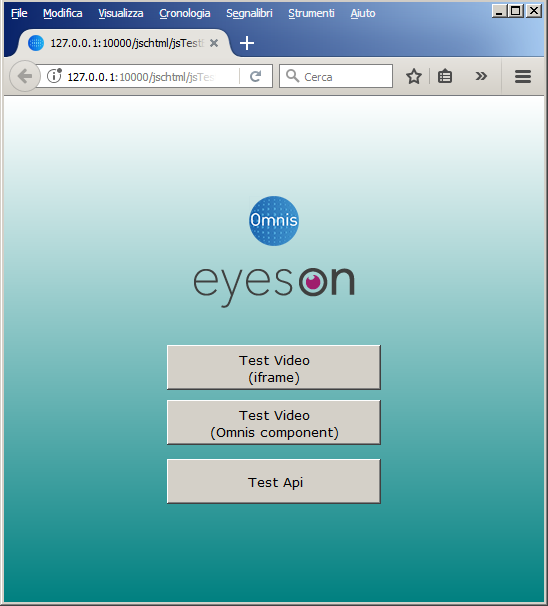The image size is (548, 606).
Task: Open a new tab with plus button
Action: point(247,43)
